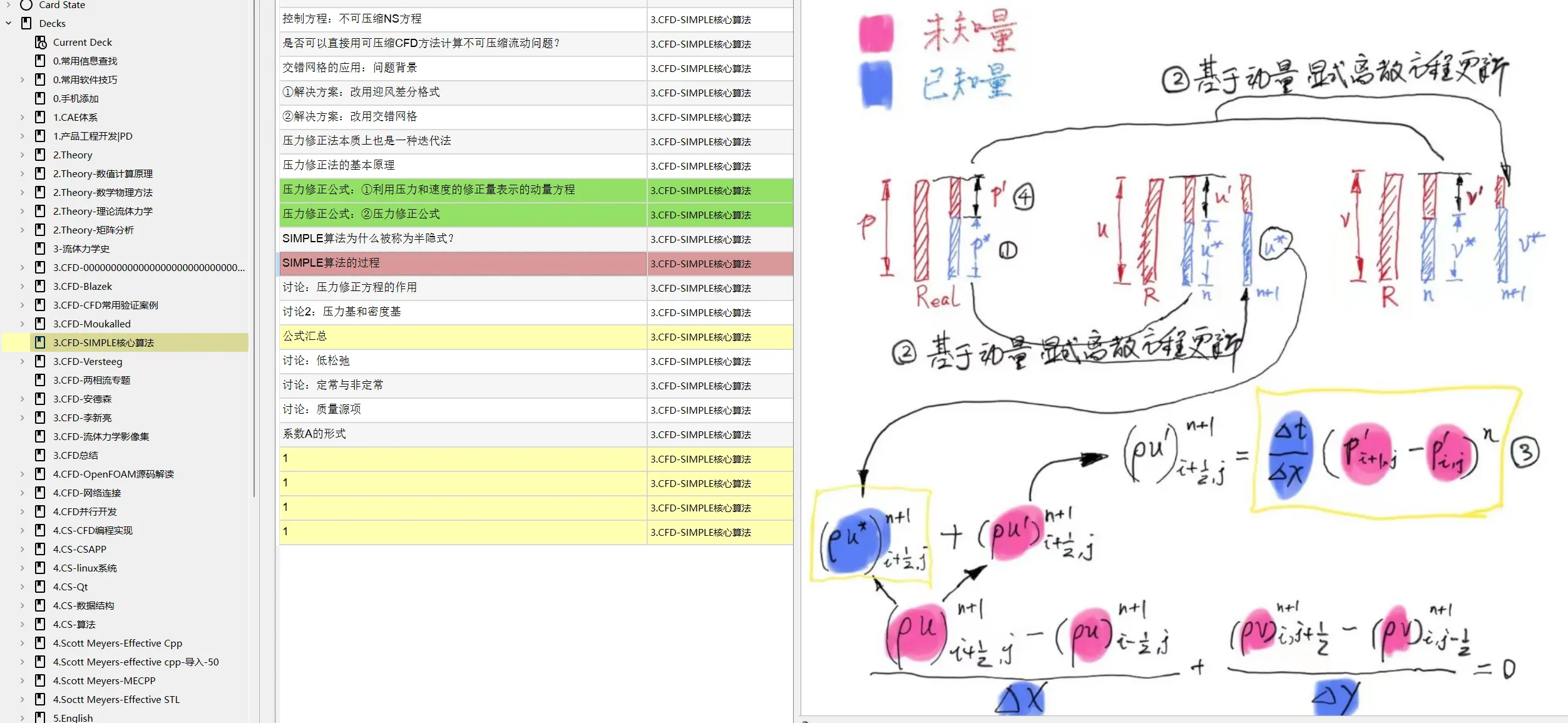1568x723 pixels.
Task: Expand the 4.CS-CSAPP deck
Action: 23,549
